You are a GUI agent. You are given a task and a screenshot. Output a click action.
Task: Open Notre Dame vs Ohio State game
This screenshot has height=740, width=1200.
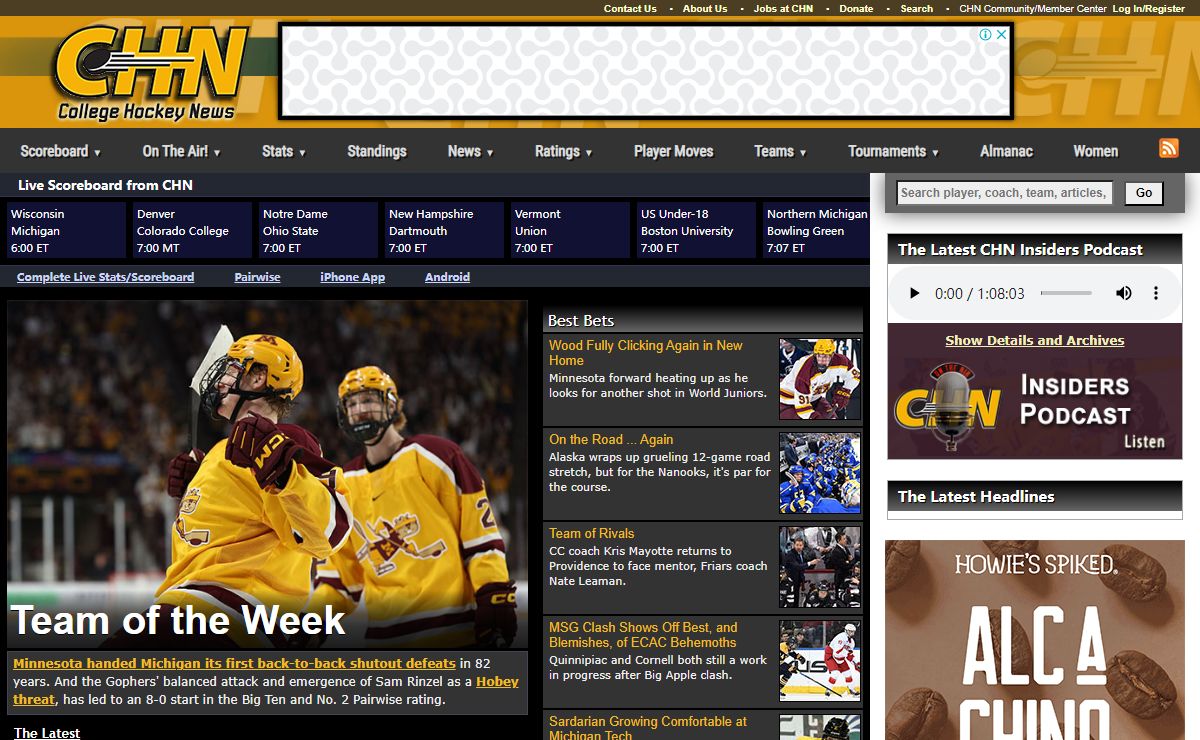pyautogui.click(x=319, y=230)
